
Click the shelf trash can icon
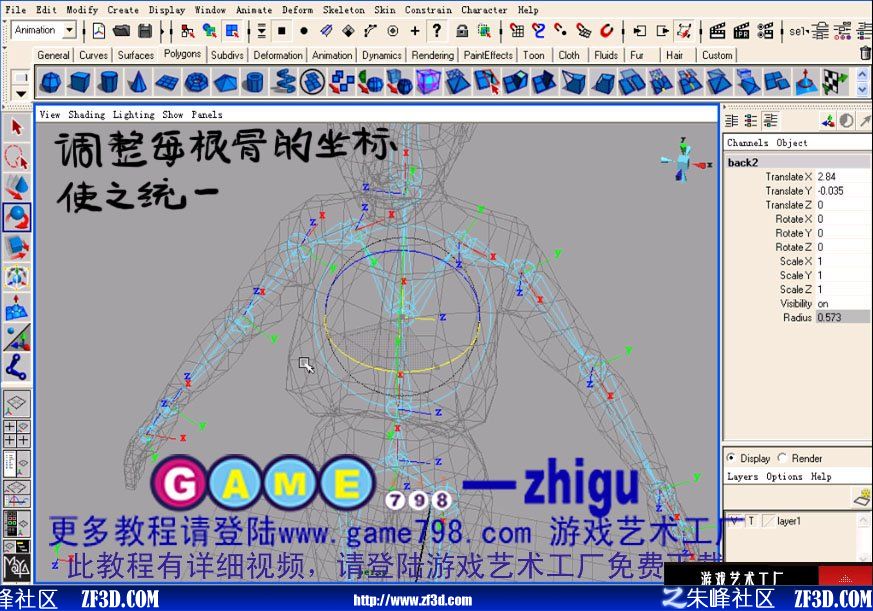click(865, 53)
